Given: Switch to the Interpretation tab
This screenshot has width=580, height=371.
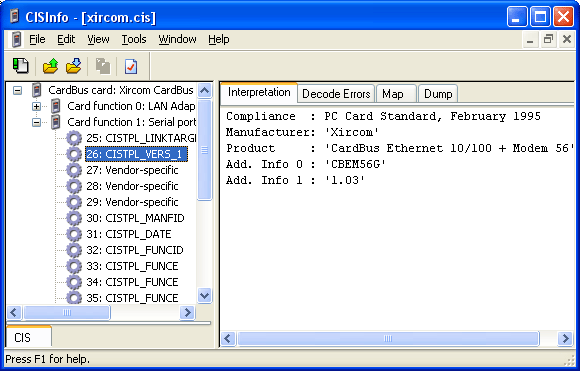Looking at the screenshot, I should click(259, 92).
